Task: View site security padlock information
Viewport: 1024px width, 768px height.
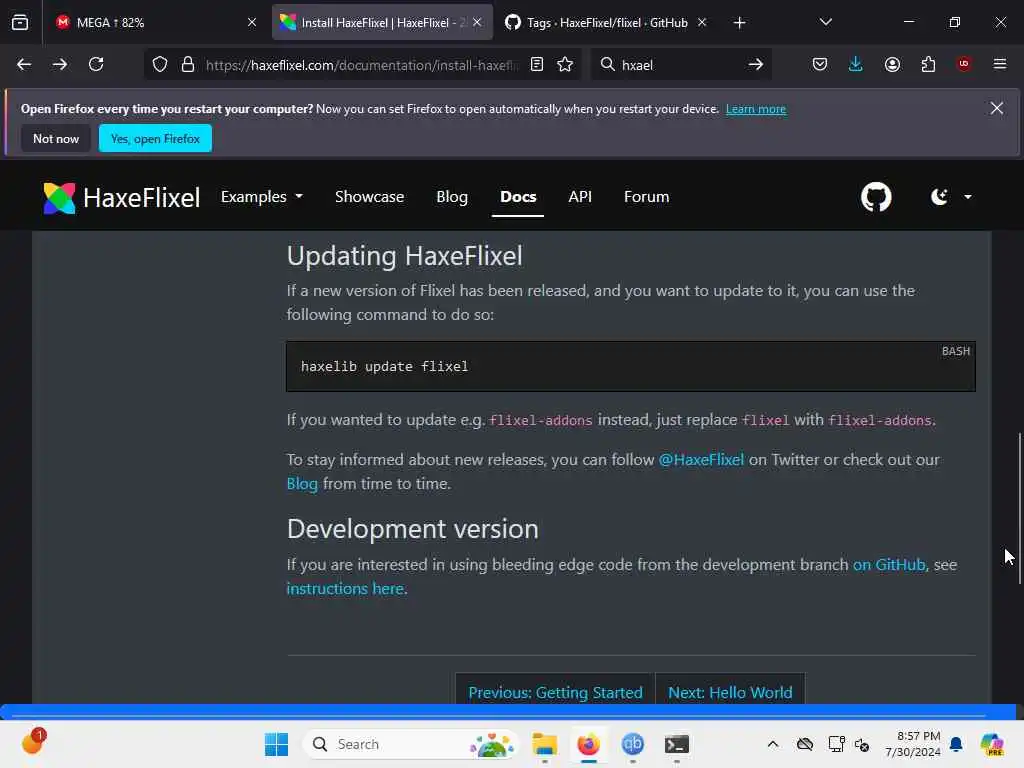Action: (188, 65)
